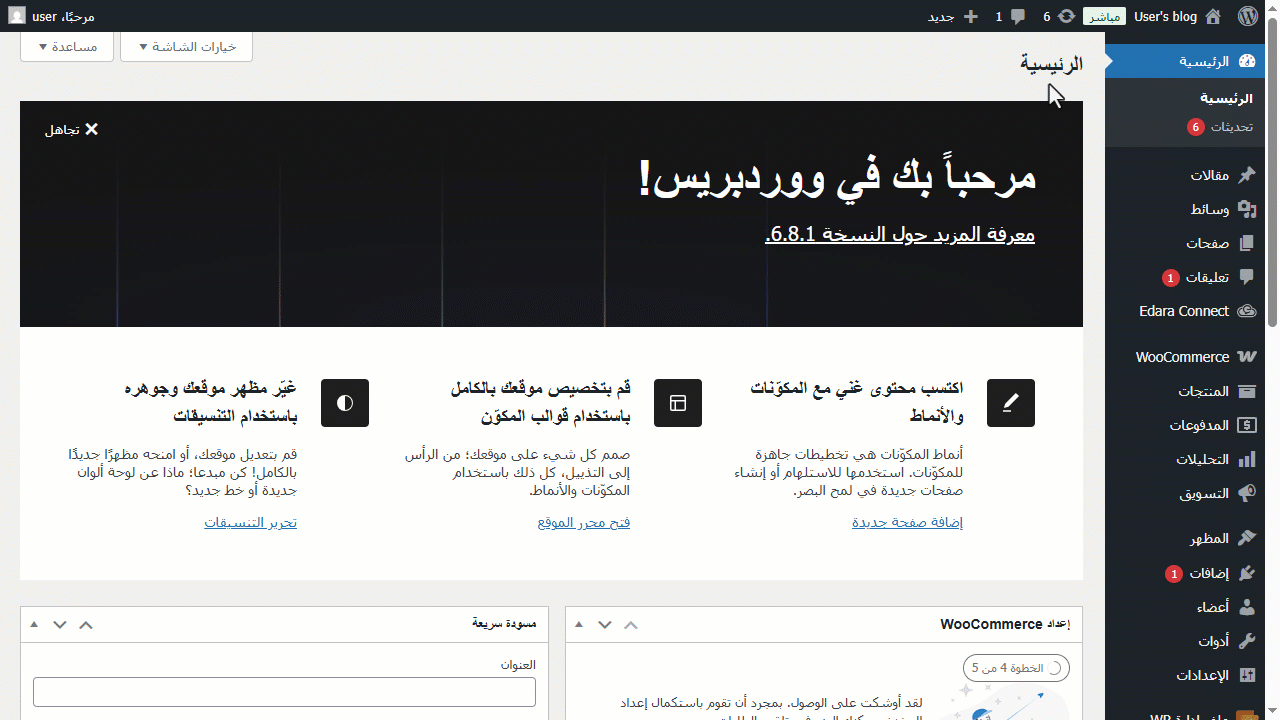
Task: Click the المدفوعات payments icon
Action: pos(1246,425)
